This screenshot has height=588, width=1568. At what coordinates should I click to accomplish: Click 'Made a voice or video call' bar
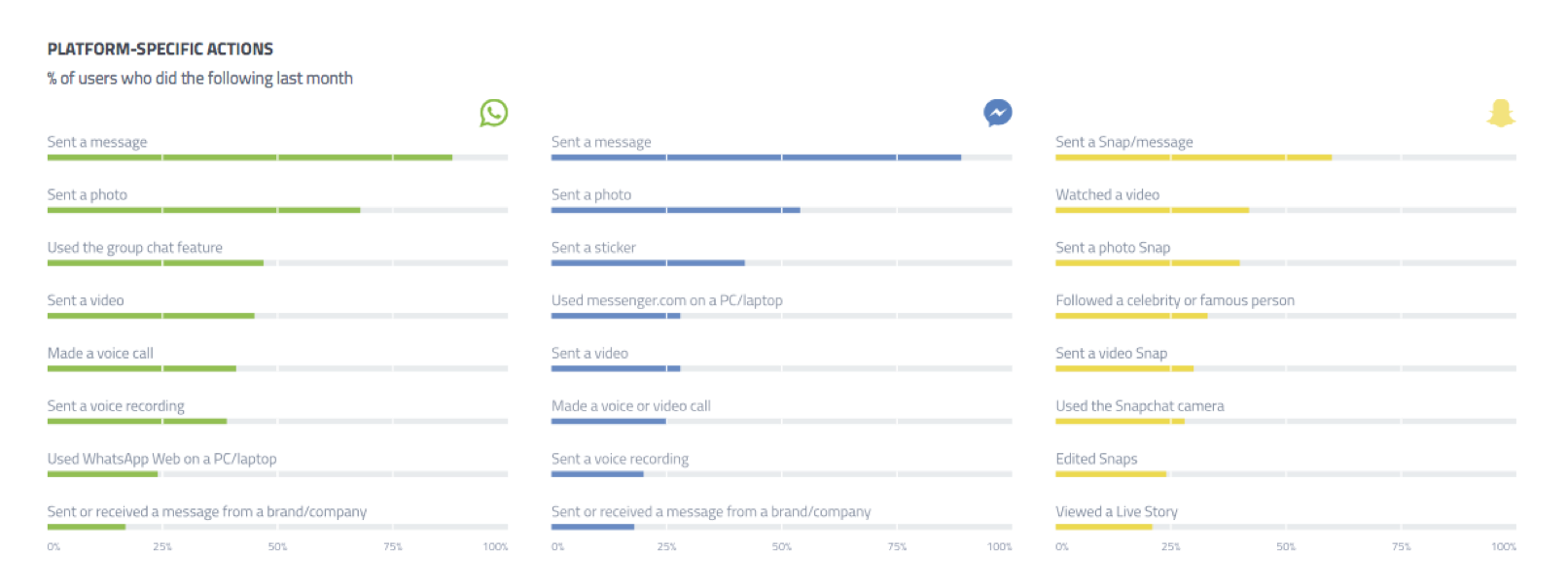point(609,421)
